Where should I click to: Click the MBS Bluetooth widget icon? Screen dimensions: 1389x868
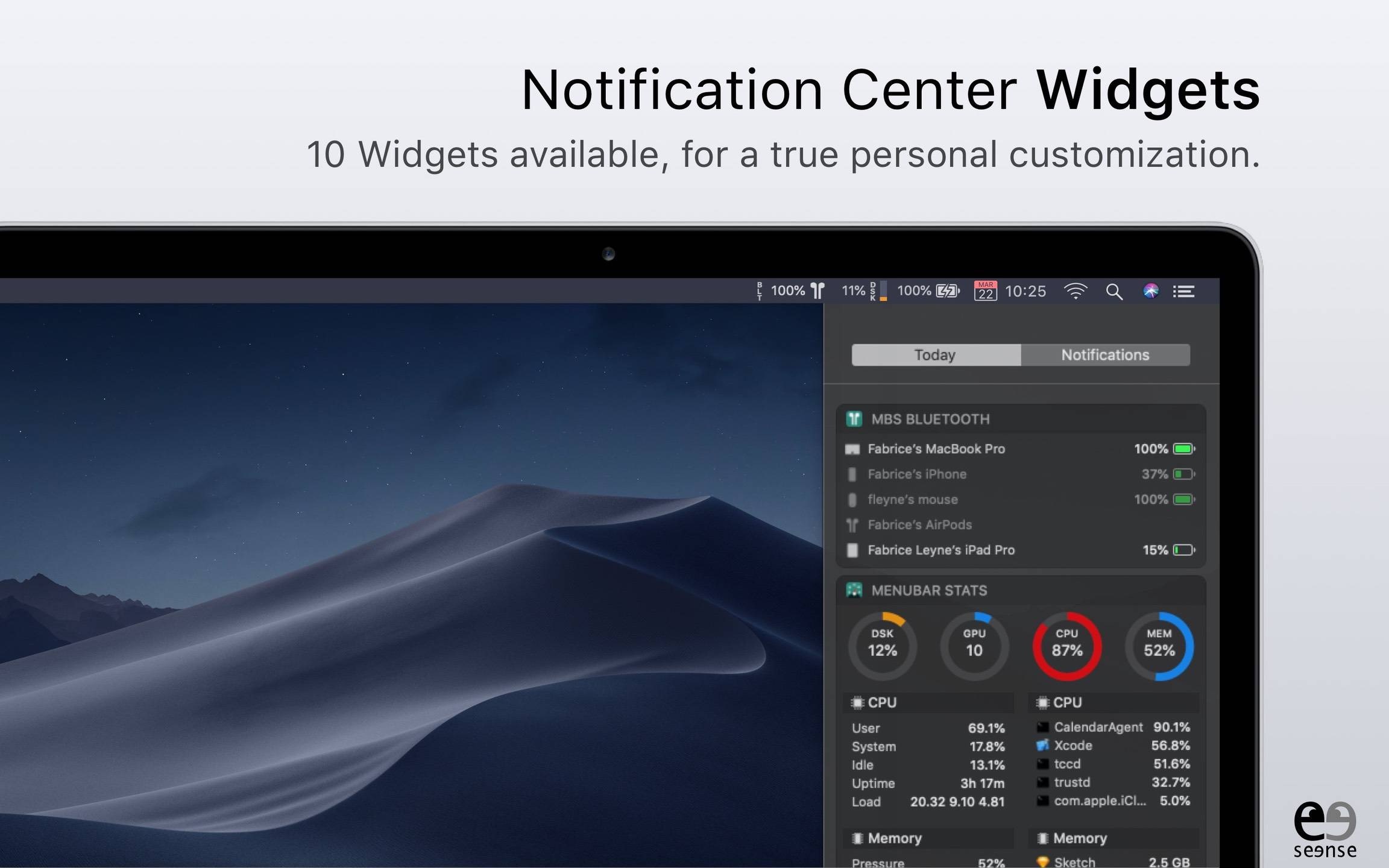(854, 419)
